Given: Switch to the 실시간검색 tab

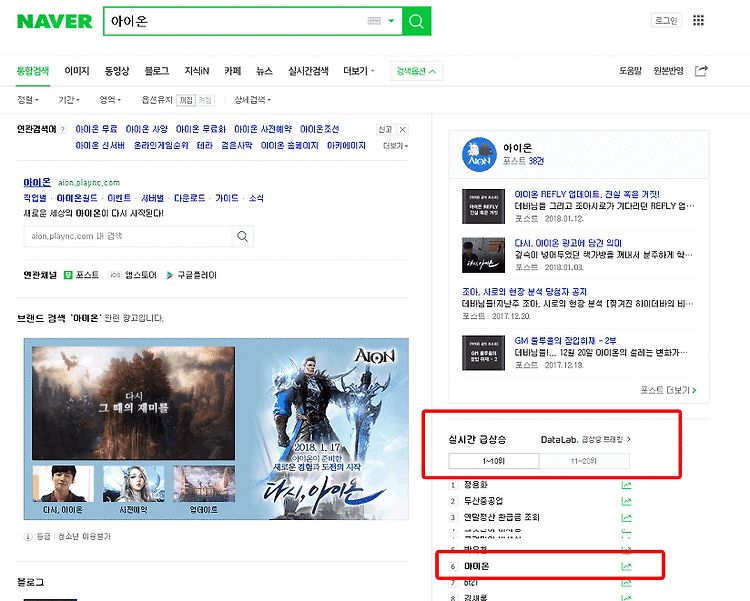Looking at the screenshot, I should pyautogui.click(x=308, y=71).
